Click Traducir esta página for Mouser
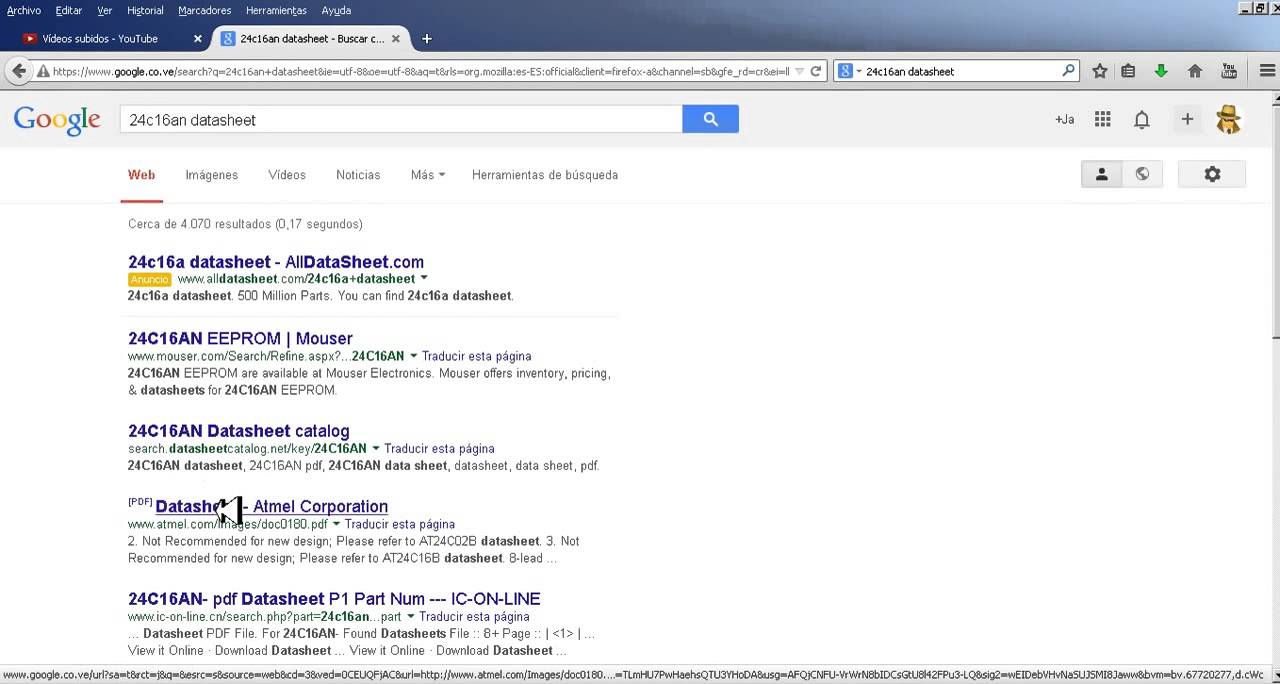This screenshot has width=1280, height=684. 476,356
